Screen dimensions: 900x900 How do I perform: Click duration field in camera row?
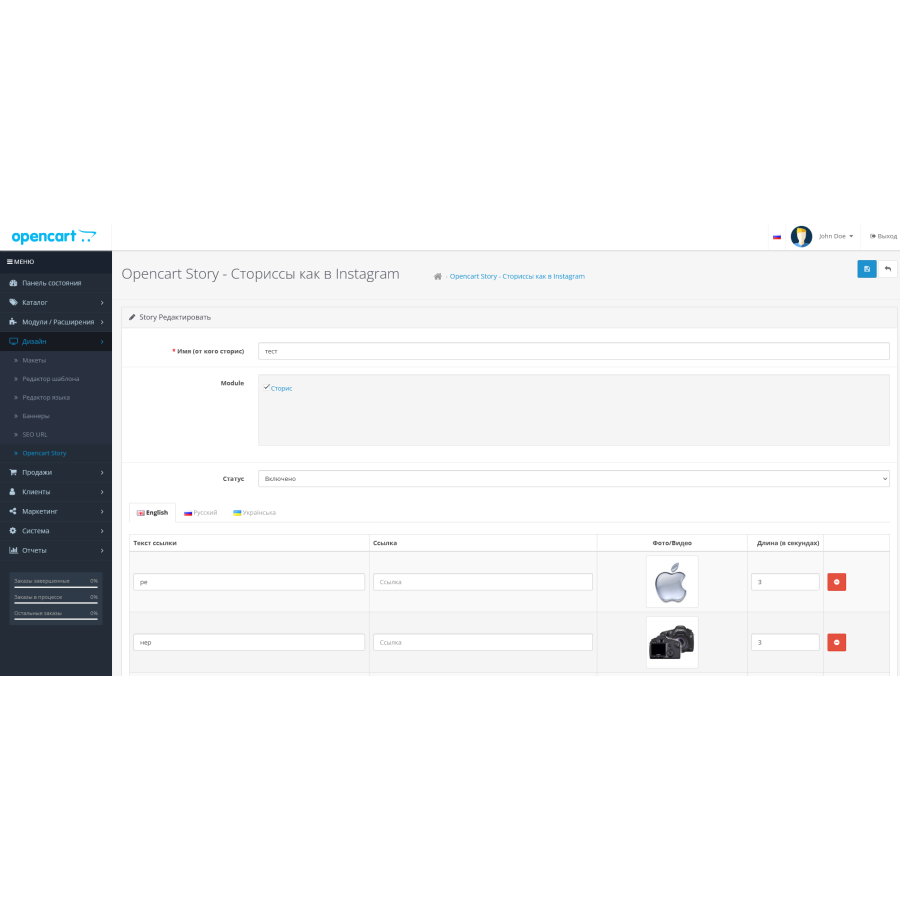(x=785, y=642)
